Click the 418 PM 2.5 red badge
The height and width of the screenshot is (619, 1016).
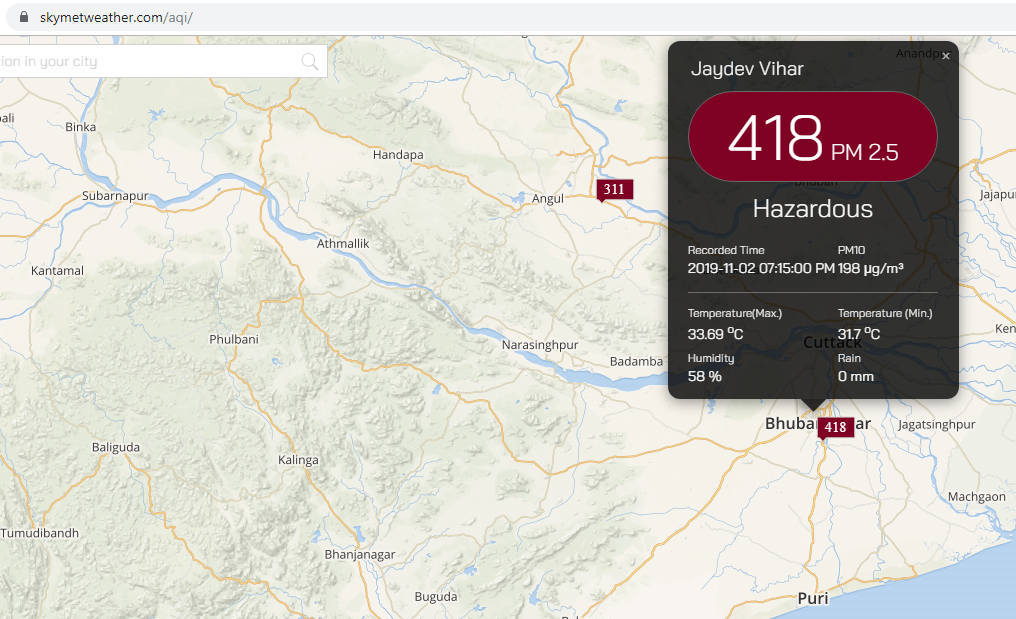[x=813, y=136]
